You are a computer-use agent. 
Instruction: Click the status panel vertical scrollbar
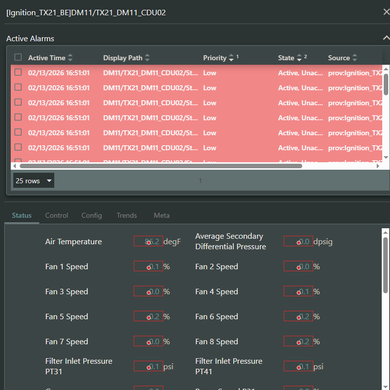point(385,265)
